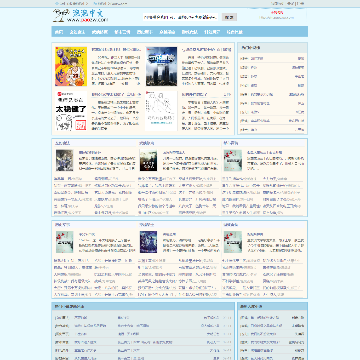The image size is (360, 360).
Task: Open the plum blossom cover in the third category block
Action: 233,160
